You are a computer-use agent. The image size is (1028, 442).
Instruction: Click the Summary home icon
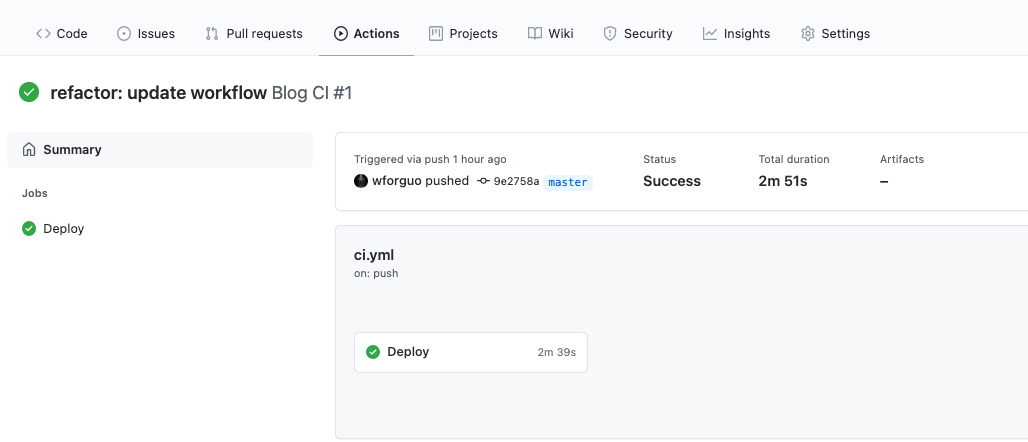click(x=29, y=150)
